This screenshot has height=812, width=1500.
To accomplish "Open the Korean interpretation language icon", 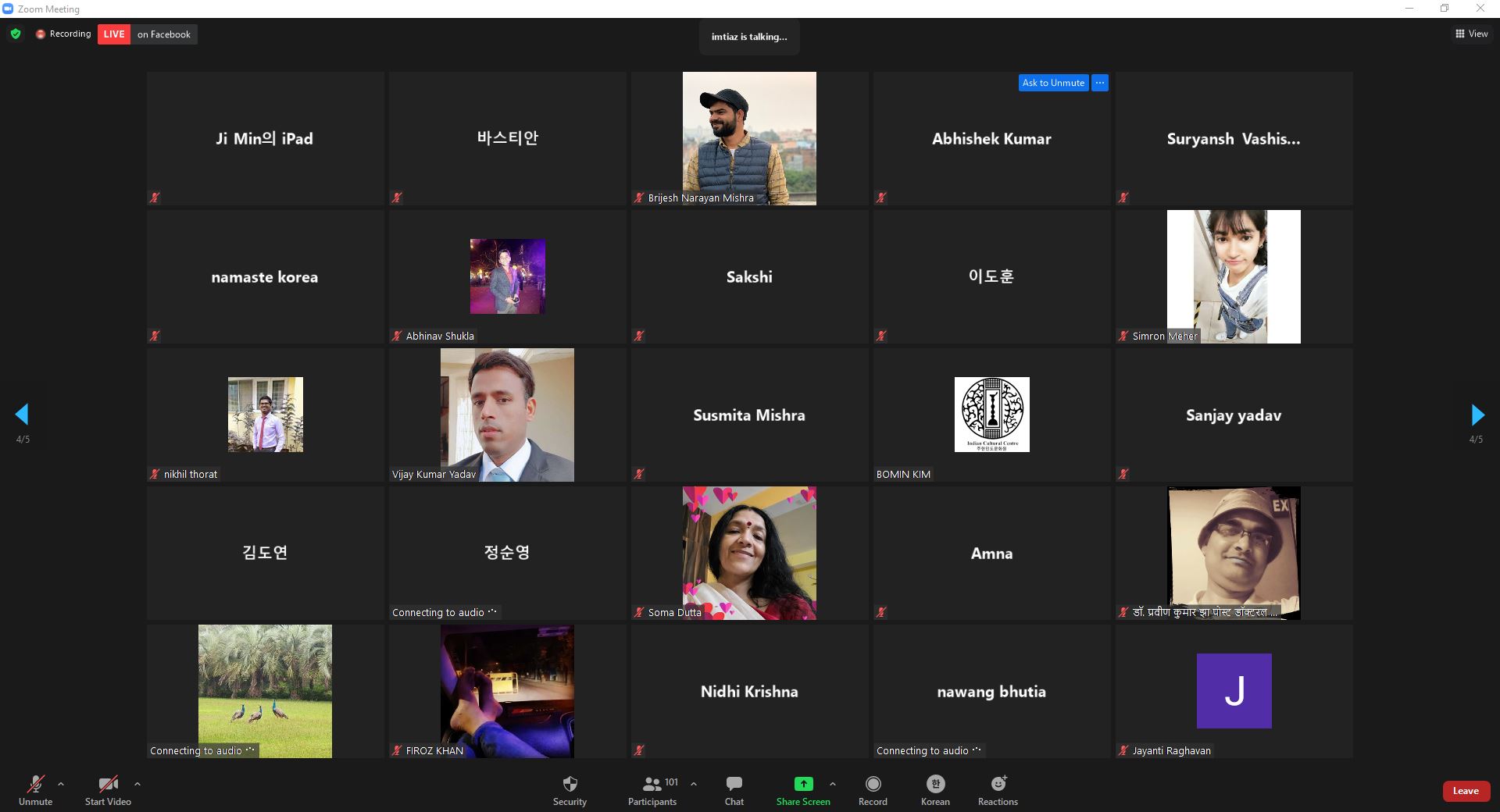I will tap(935, 784).
